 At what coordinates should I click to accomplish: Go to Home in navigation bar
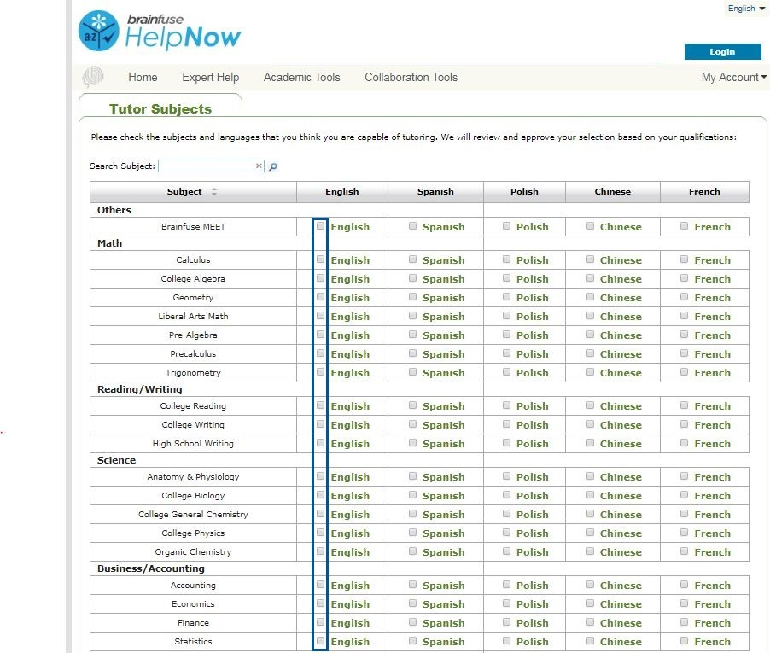[143, 77]
